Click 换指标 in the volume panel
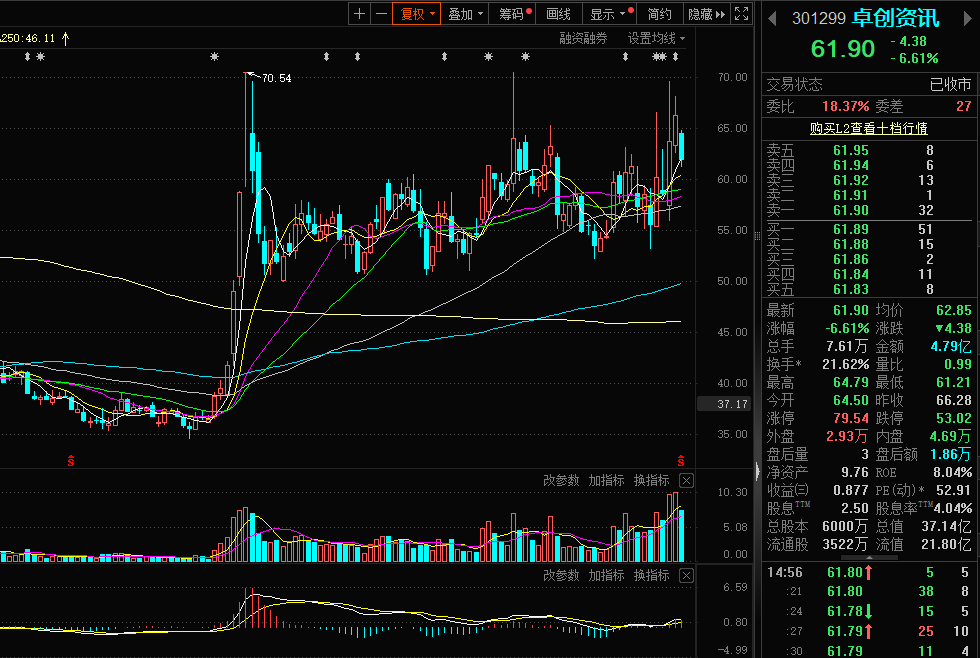 651,481
